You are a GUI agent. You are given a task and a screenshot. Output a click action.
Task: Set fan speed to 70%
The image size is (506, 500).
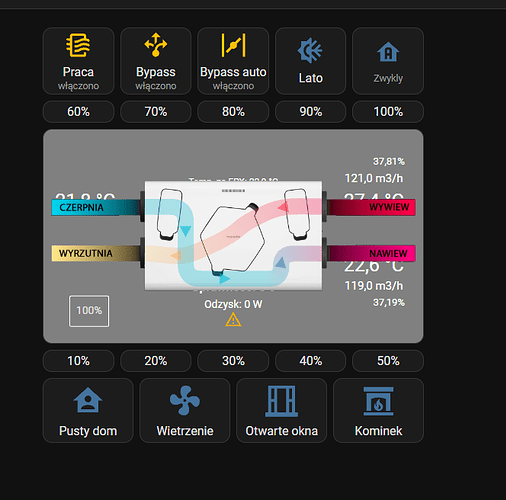[156, 112]
